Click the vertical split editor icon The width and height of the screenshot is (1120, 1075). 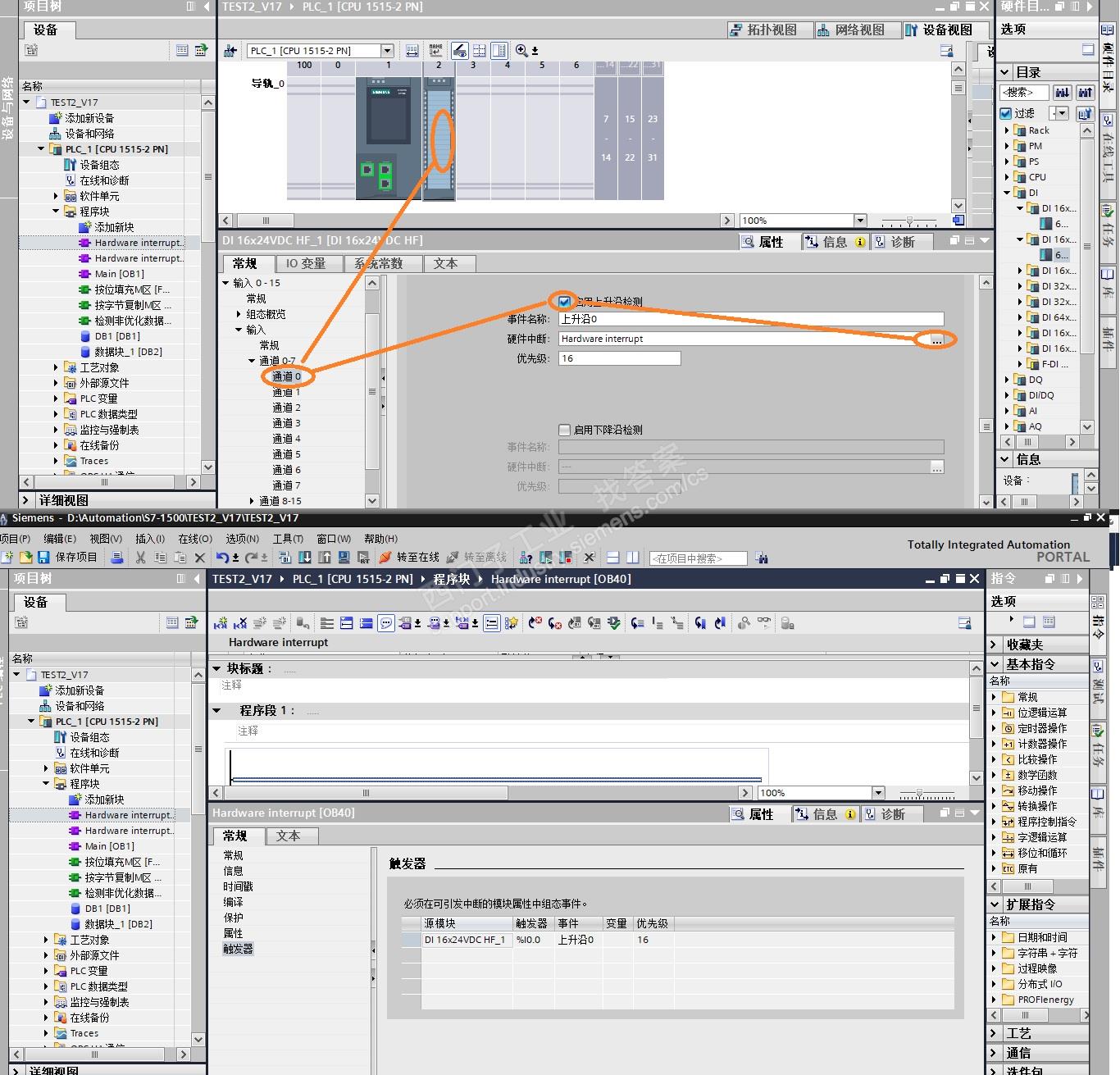(632, 558)
